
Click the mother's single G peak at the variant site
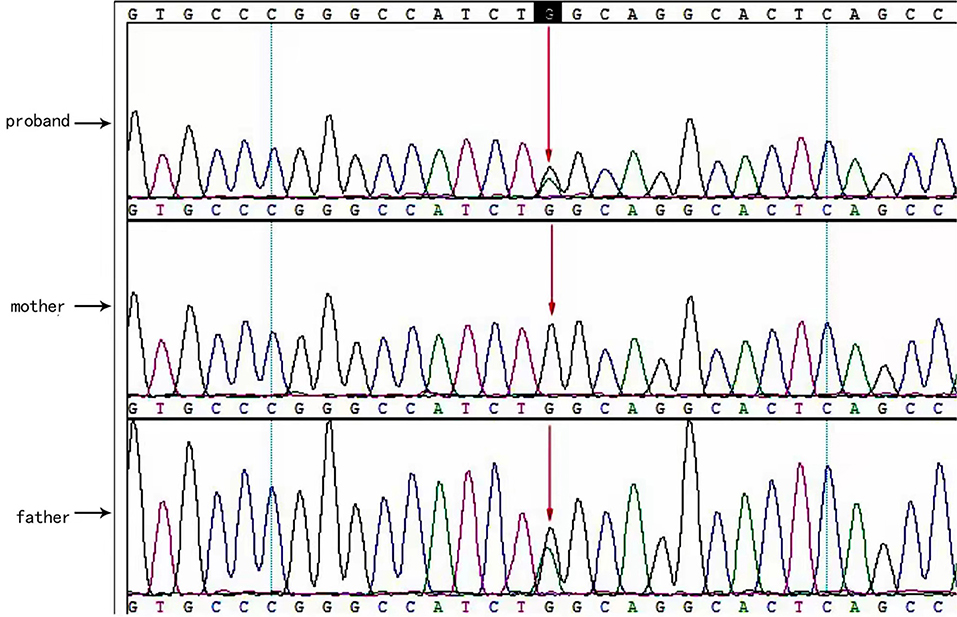[x=551, y=359]
